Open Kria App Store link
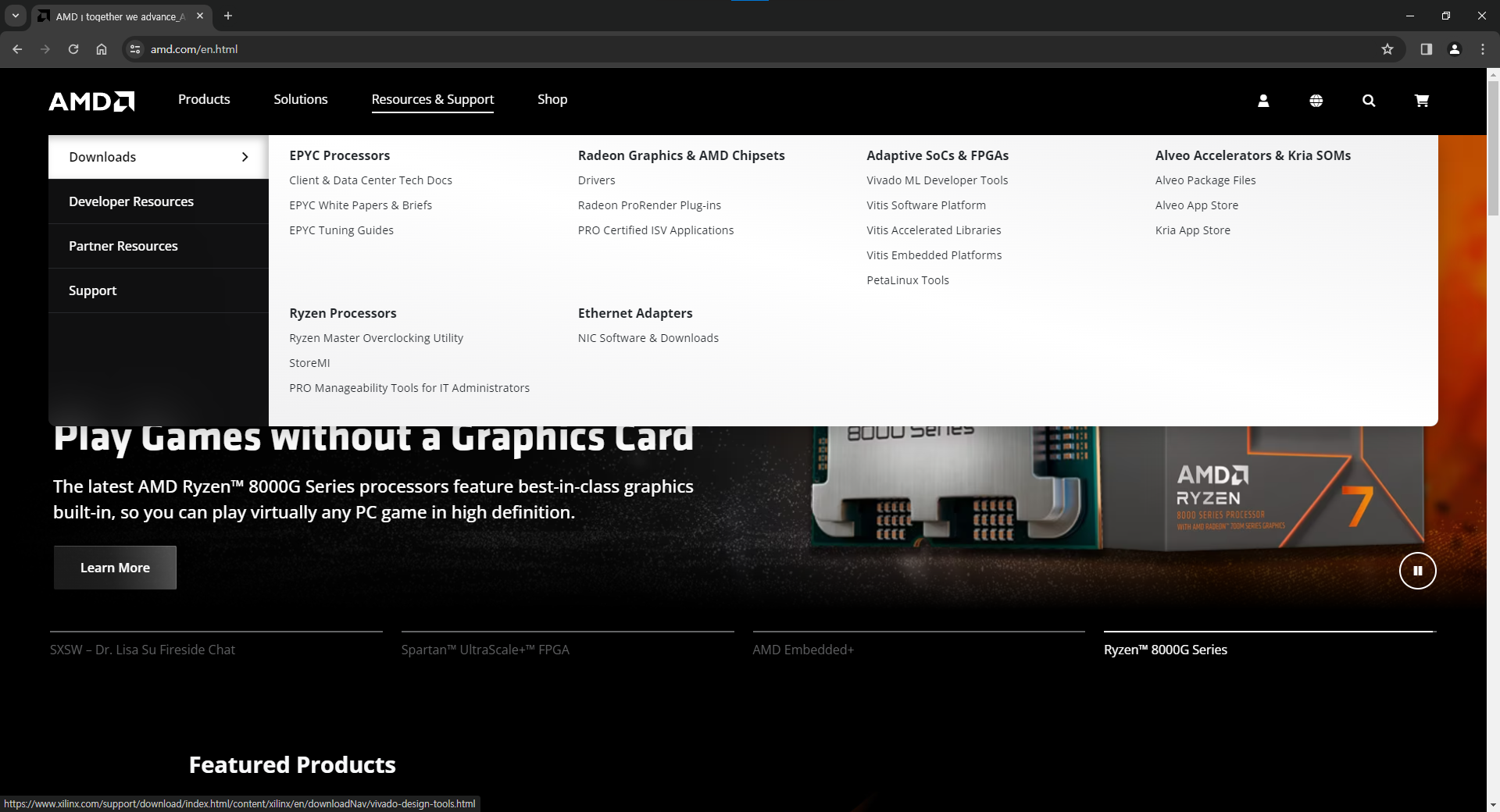The height and width of the screenshot is (812, 1500). point(1193,230)
